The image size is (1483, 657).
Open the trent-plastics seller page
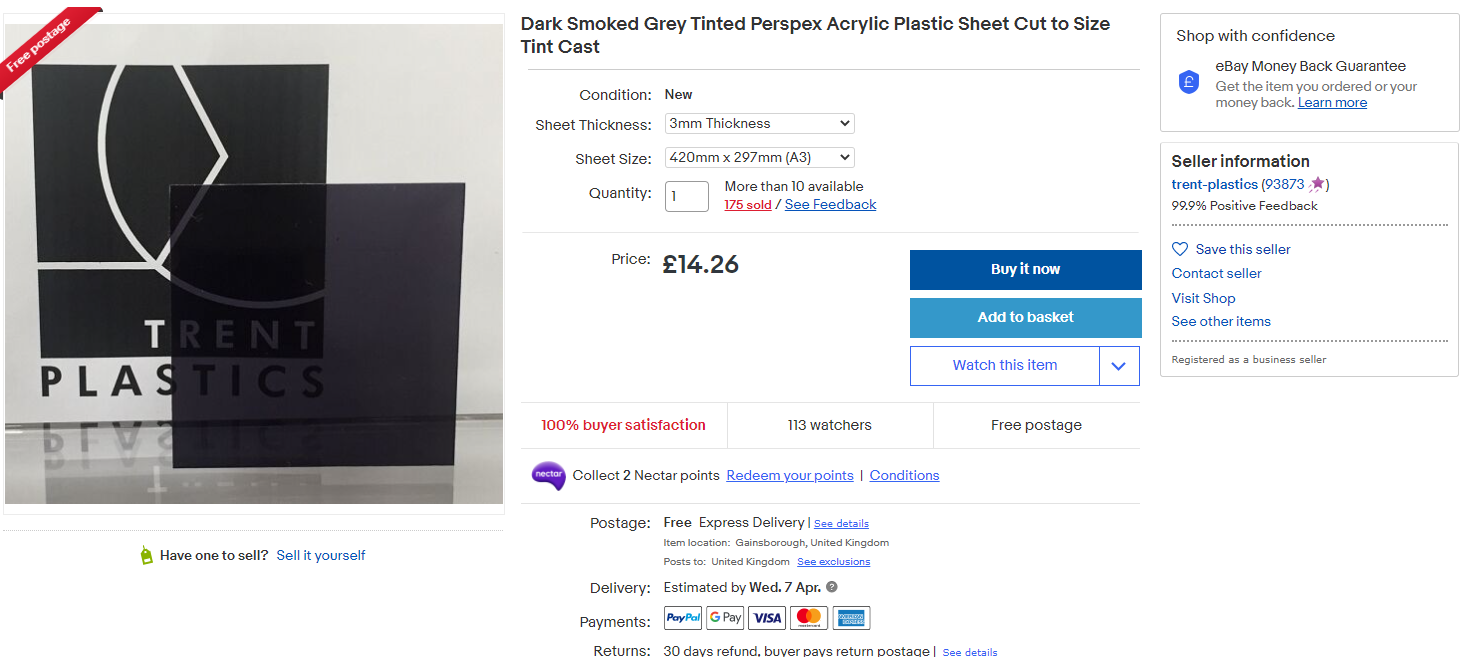tap(1213, 184)
